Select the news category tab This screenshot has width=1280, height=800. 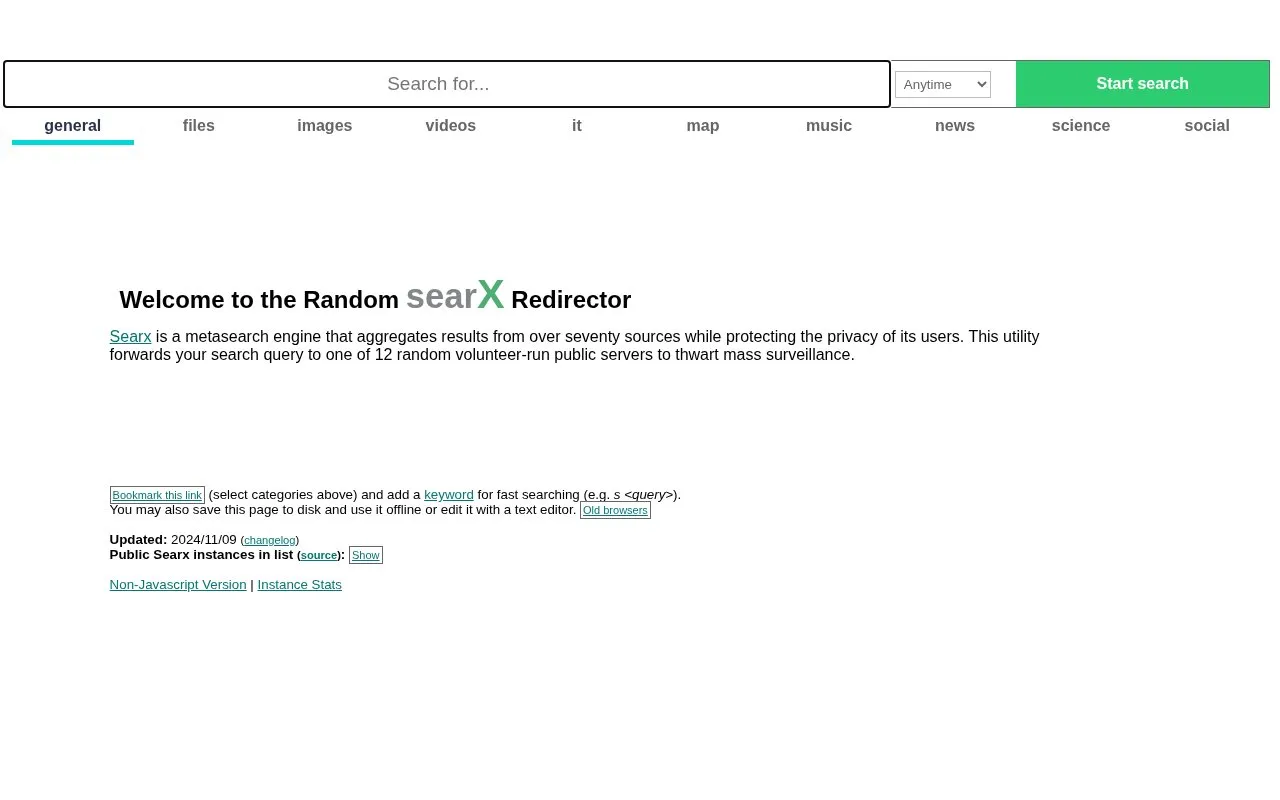(955, 126)
